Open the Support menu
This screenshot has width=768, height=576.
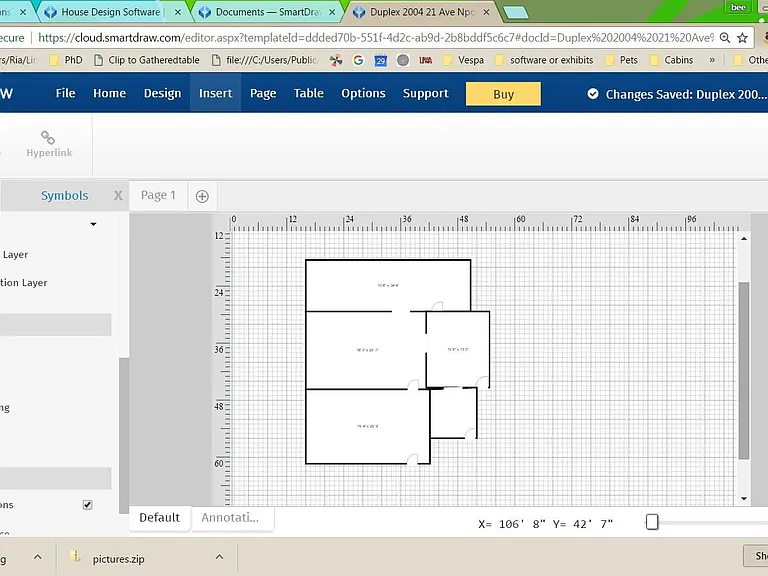click(x=425, y=93)
